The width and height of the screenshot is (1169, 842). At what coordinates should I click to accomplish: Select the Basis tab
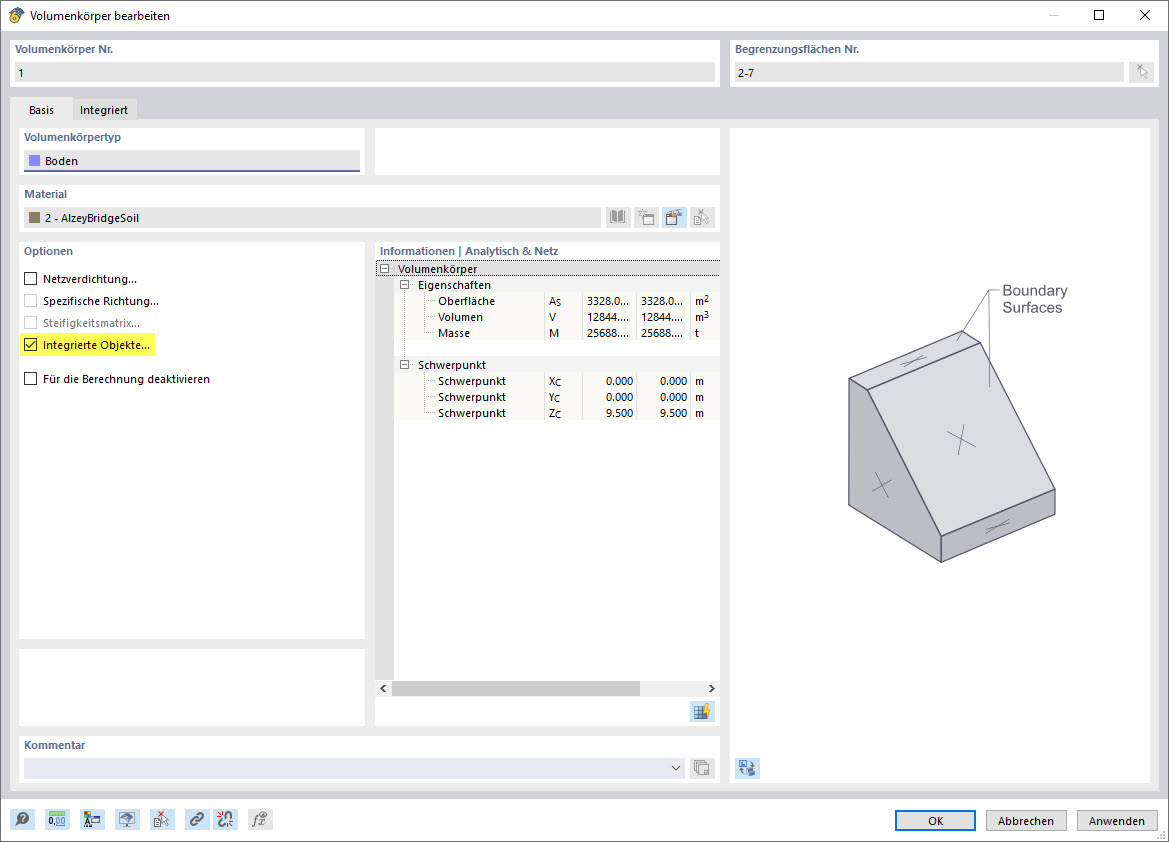(x=41, y=110)
